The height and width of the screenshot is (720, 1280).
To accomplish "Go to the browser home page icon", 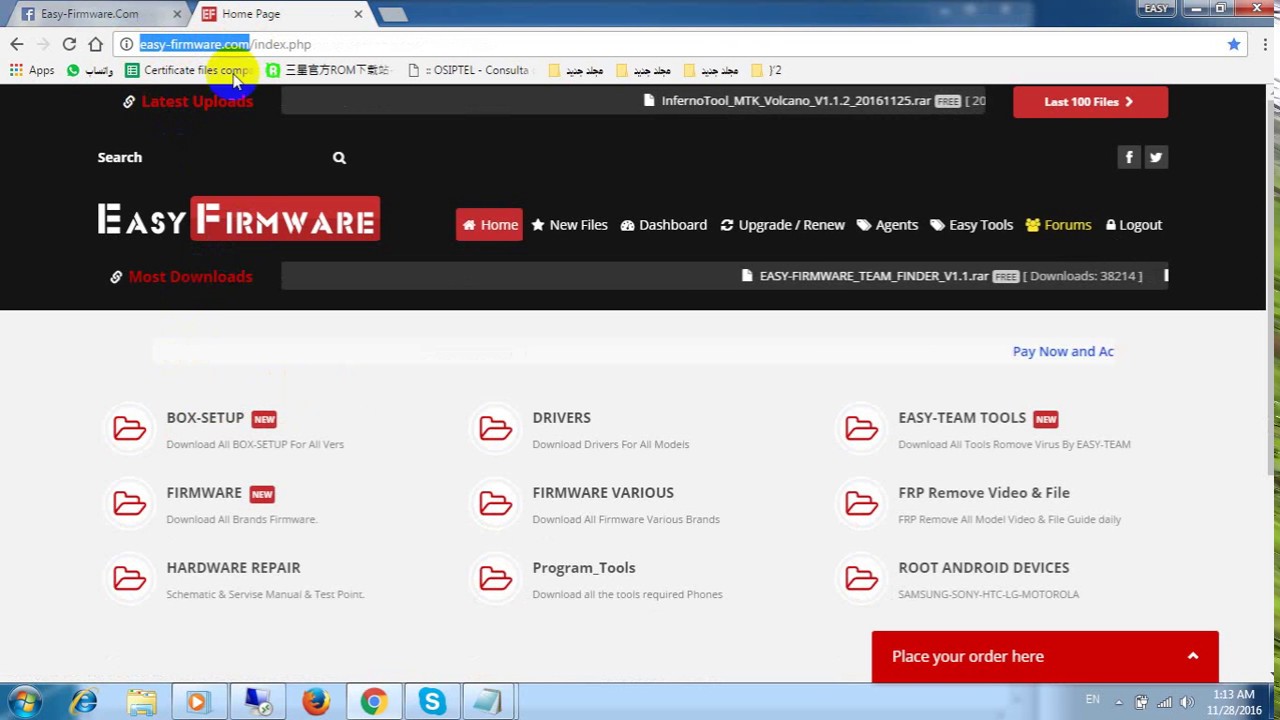I will click(x=95, y=44).
